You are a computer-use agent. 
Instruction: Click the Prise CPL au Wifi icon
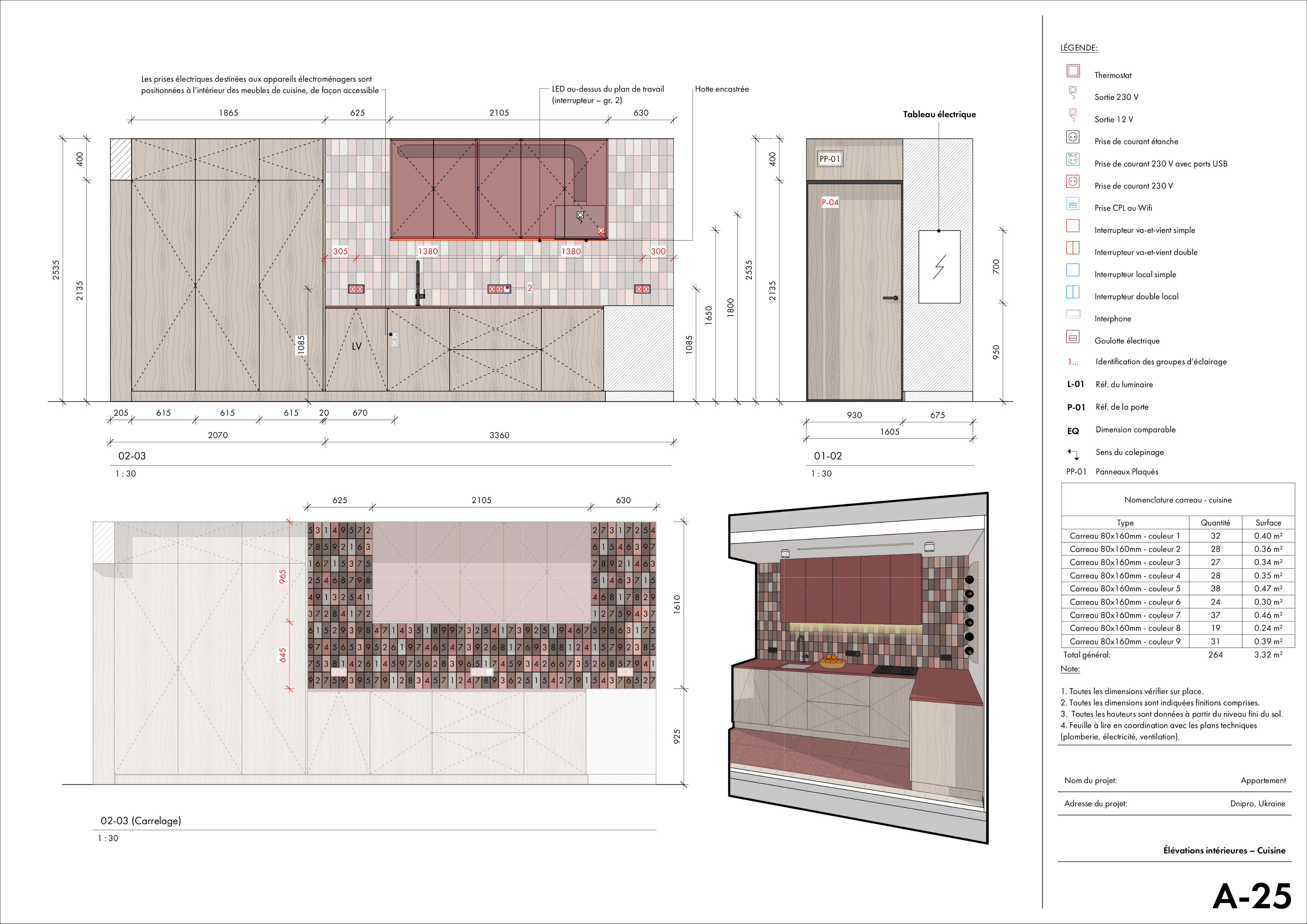click(1072, 204)
